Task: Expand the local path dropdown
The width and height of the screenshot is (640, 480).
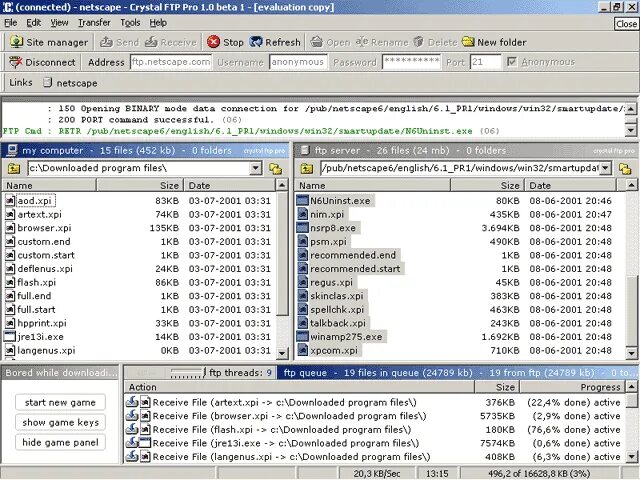Action: [x=256, y=168]
